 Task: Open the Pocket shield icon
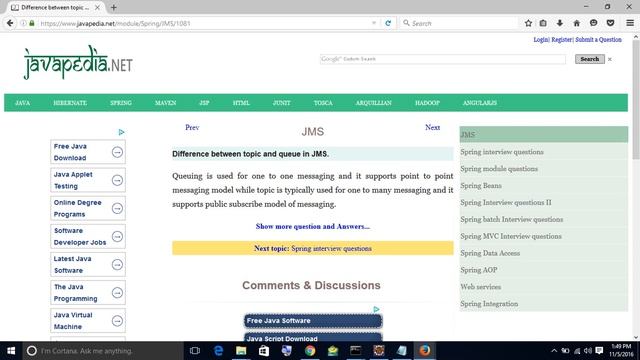610,23
